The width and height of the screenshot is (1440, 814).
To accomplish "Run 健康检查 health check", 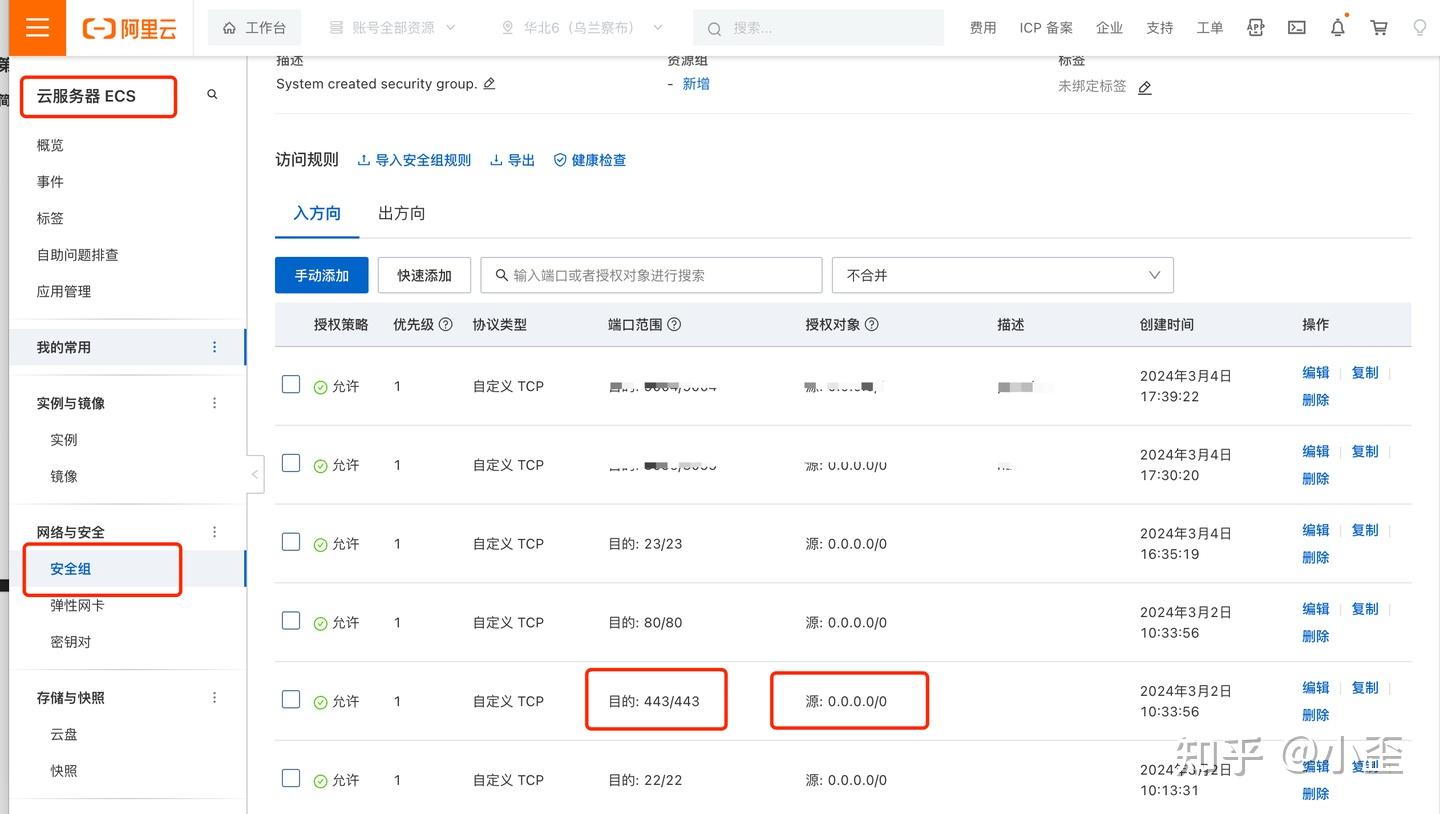I will coord(590,160).
